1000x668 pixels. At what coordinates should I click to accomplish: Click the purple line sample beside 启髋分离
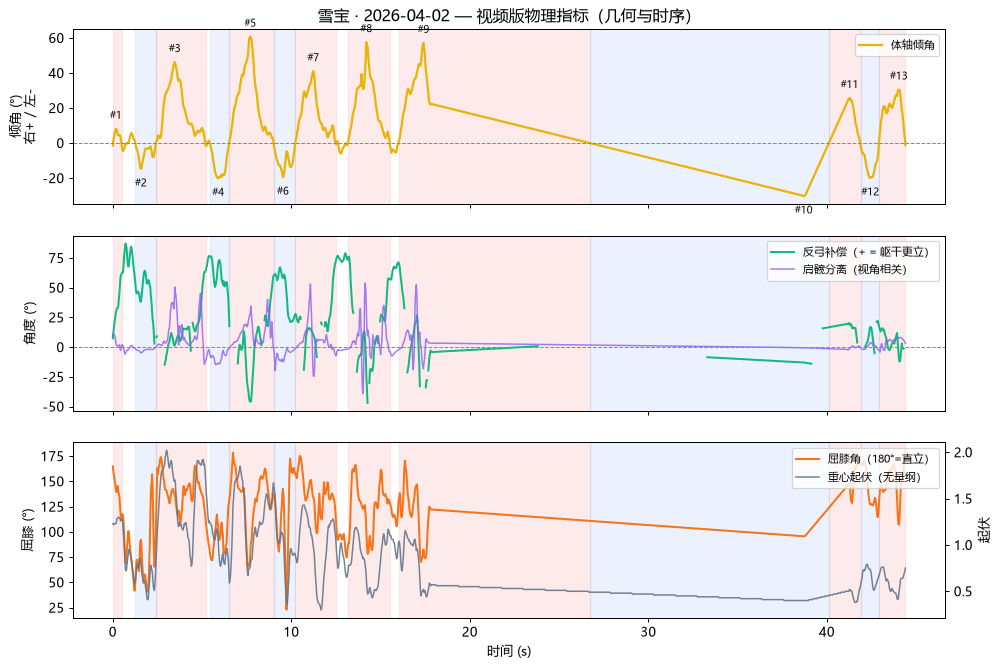[783, 269]
